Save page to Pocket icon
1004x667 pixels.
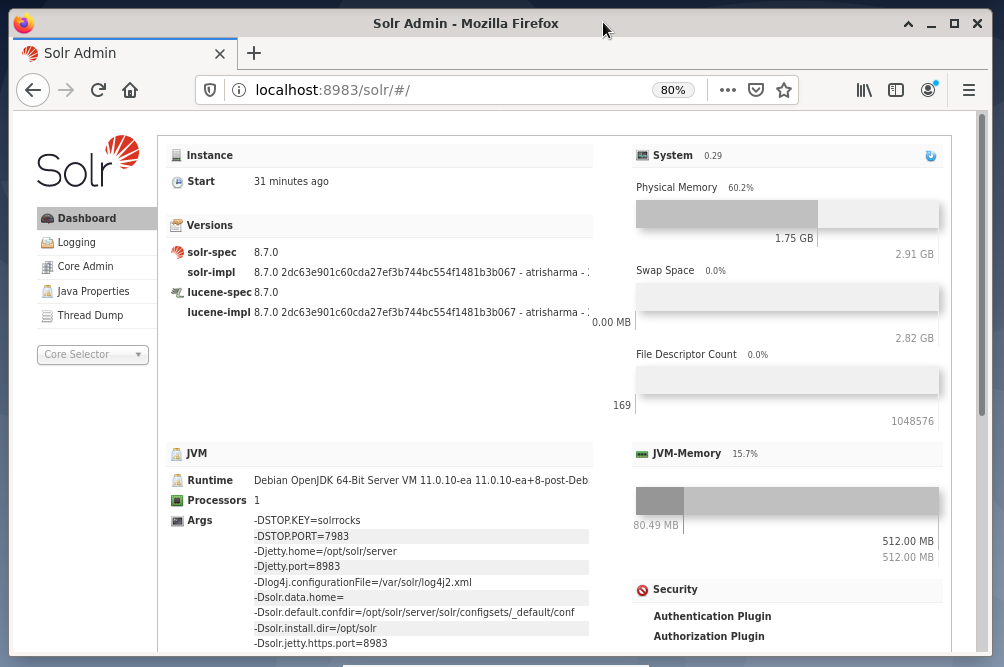756,90
